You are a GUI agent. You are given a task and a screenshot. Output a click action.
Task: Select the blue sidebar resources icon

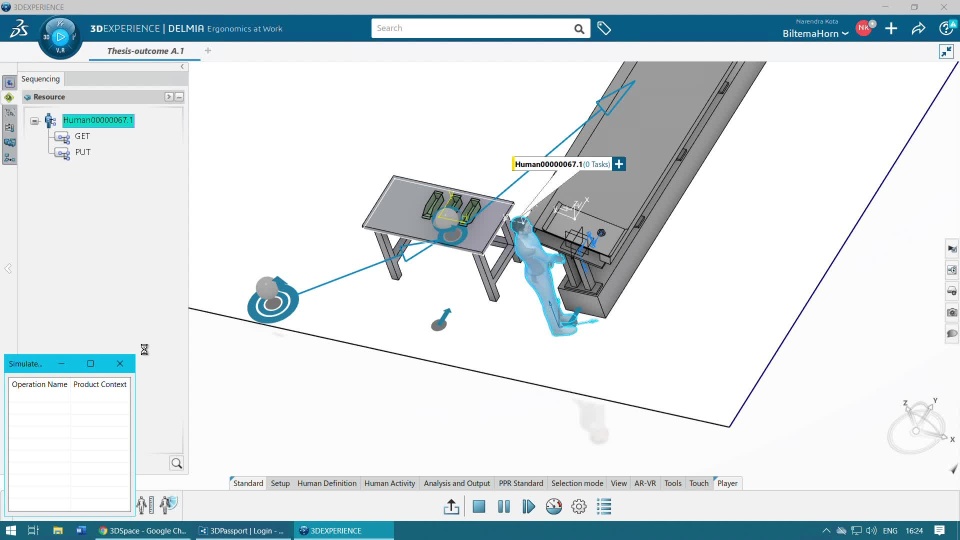click(x=9, y=142)
